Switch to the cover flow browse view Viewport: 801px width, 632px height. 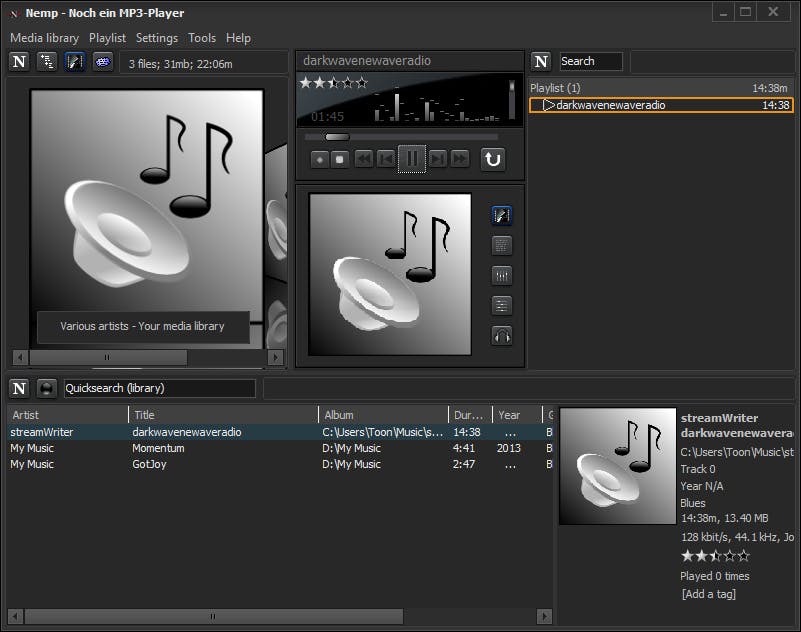[74, 62]
